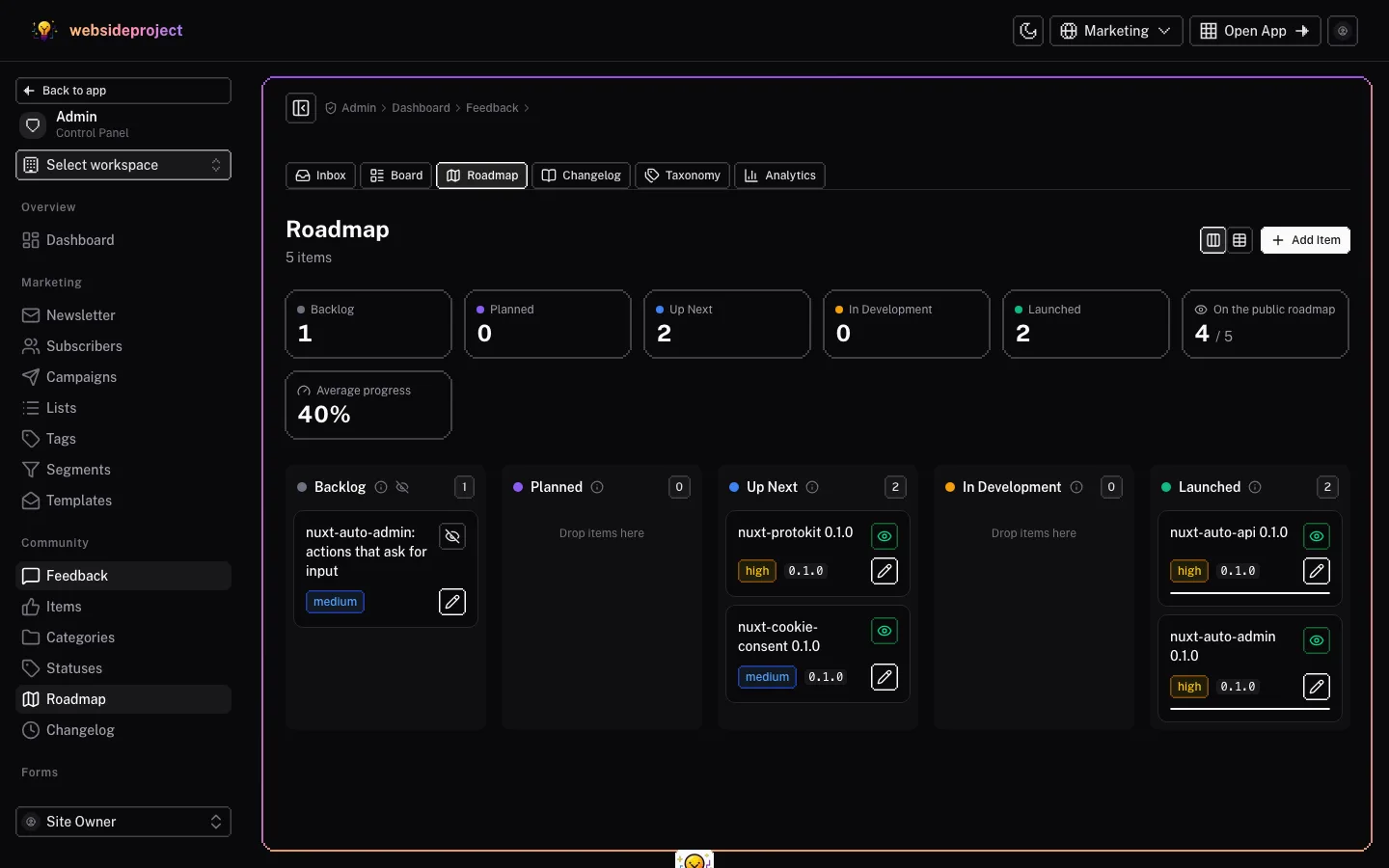Switch to column board view
This screenshot has width=1389, height=868.
[x=1213, y=240]
